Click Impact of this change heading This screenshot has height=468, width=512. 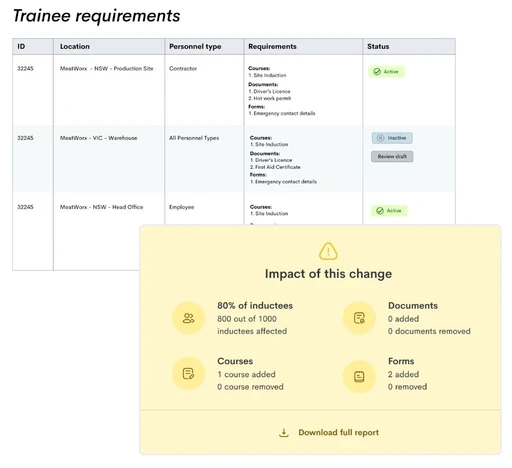click(x=328, y=274)
